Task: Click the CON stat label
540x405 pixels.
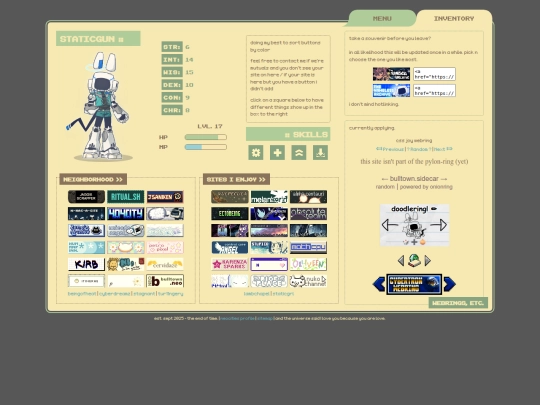Action: (x=172, y=97)
